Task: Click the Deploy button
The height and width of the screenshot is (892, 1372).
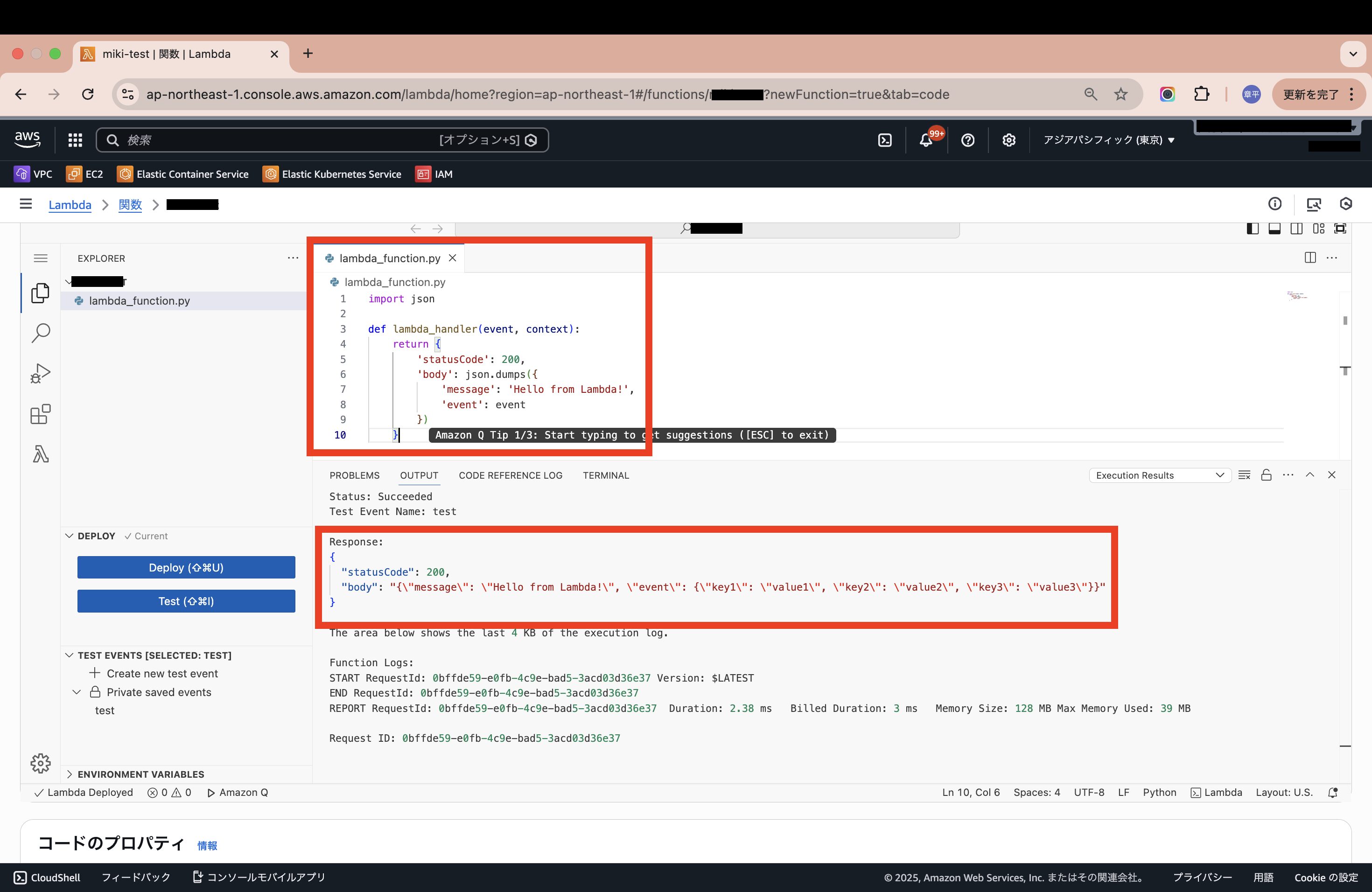Action: (x=186, y=567)
